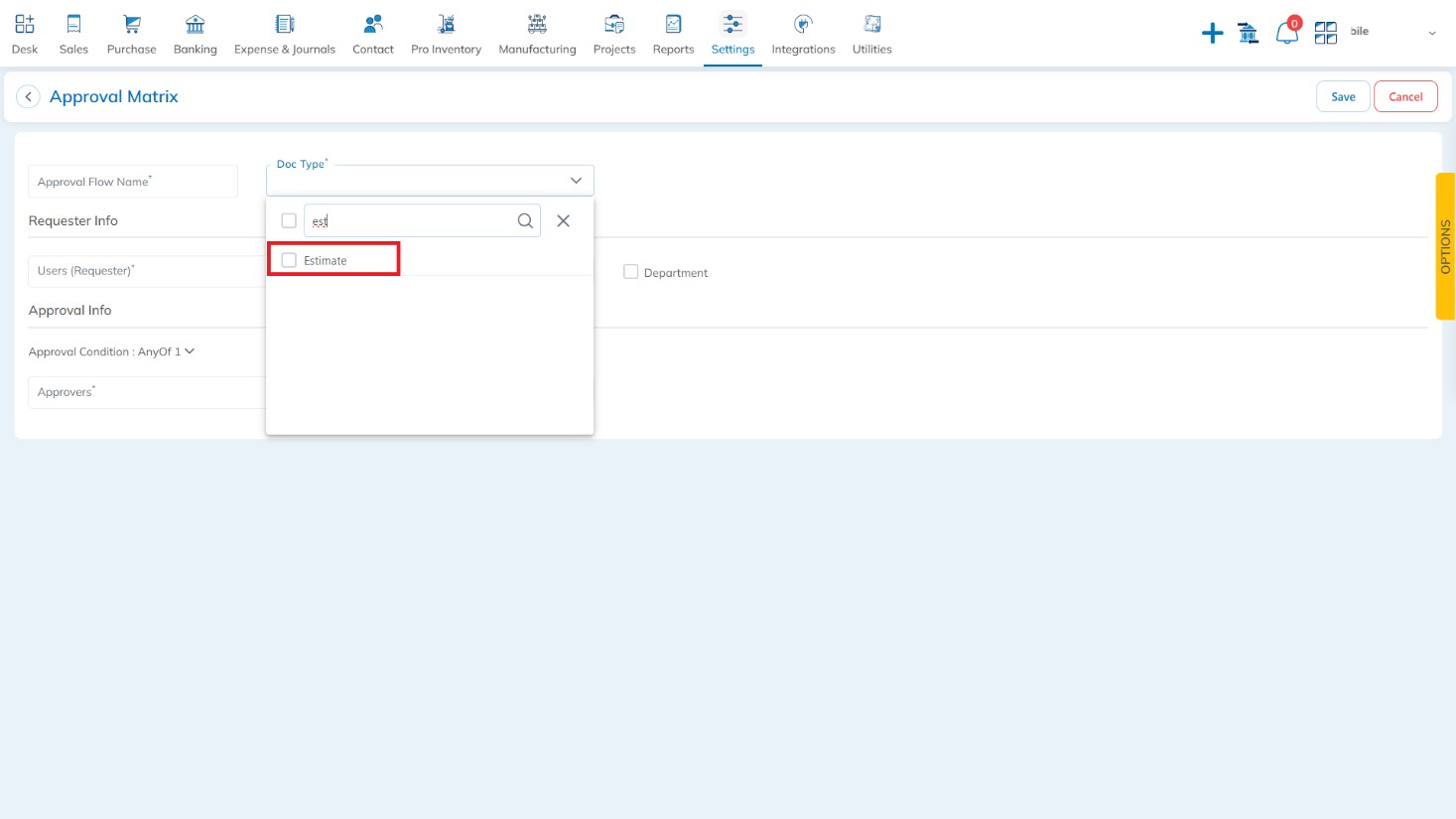The height and width of the screenshot is (819, 1456).
Task: Open the Approvers selector field
Action: click(x=147, y=392)
